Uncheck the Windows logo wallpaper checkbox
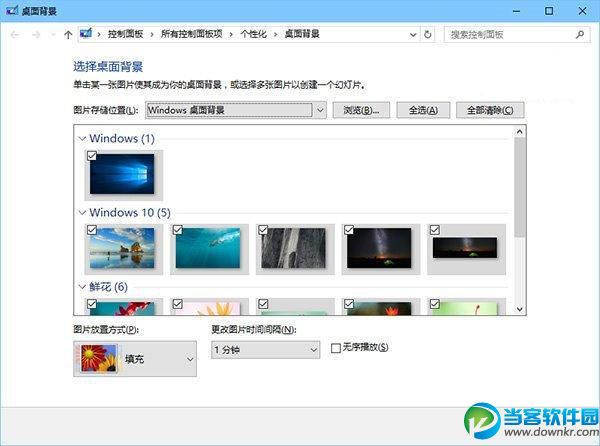Viewport: 600px width, 446px height. [x=92, y=156]
